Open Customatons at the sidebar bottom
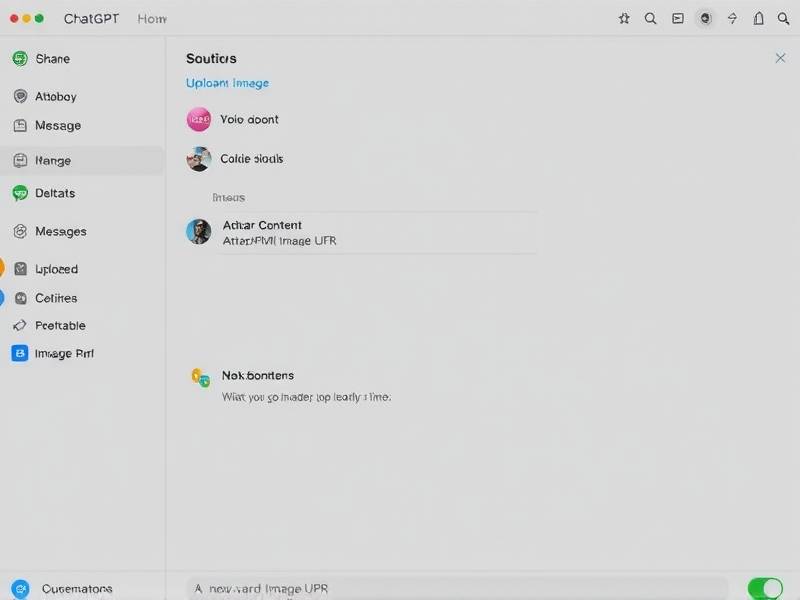 (76, 589)
